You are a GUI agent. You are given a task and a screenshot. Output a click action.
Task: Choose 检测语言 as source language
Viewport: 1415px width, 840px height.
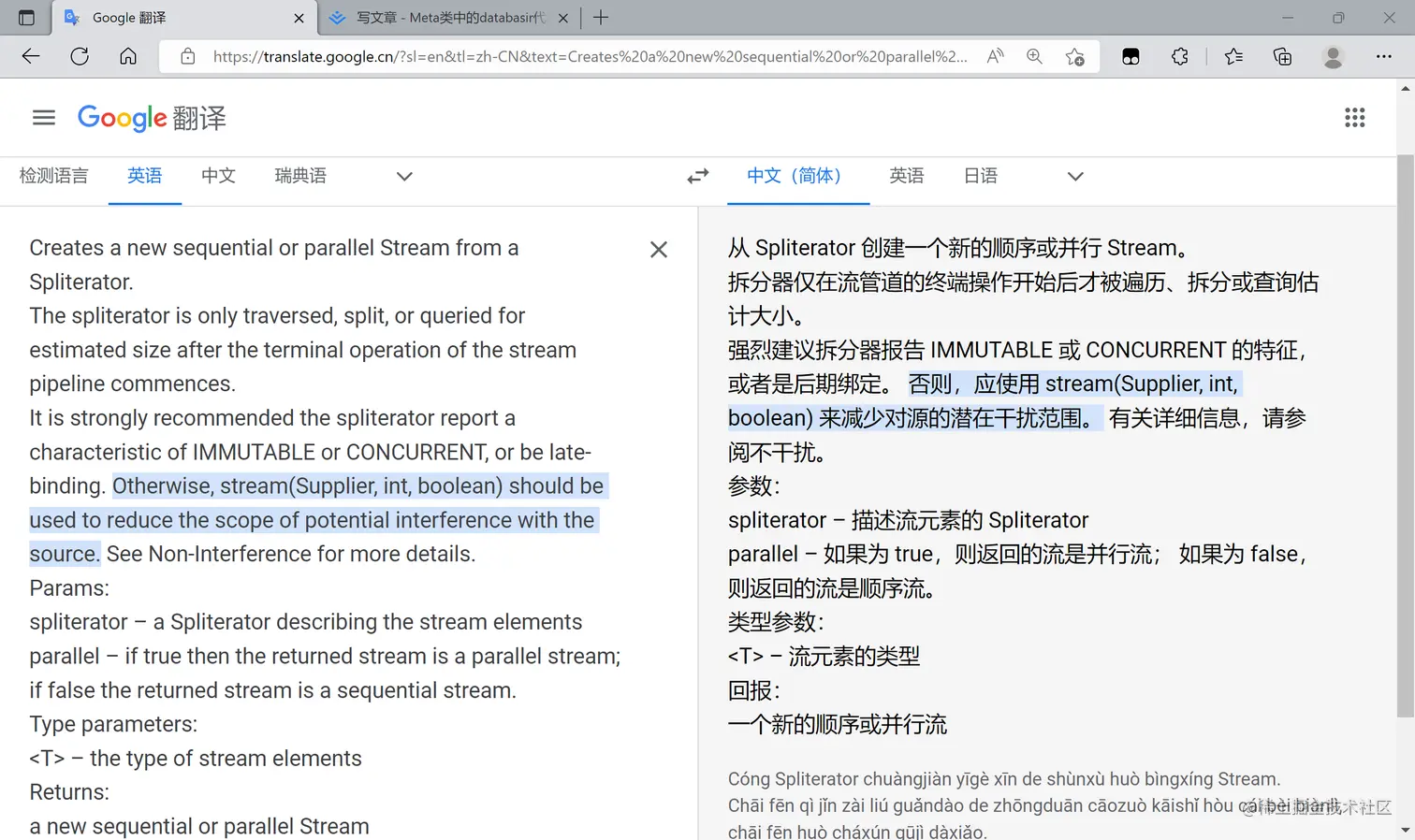(x=54, y=176)
